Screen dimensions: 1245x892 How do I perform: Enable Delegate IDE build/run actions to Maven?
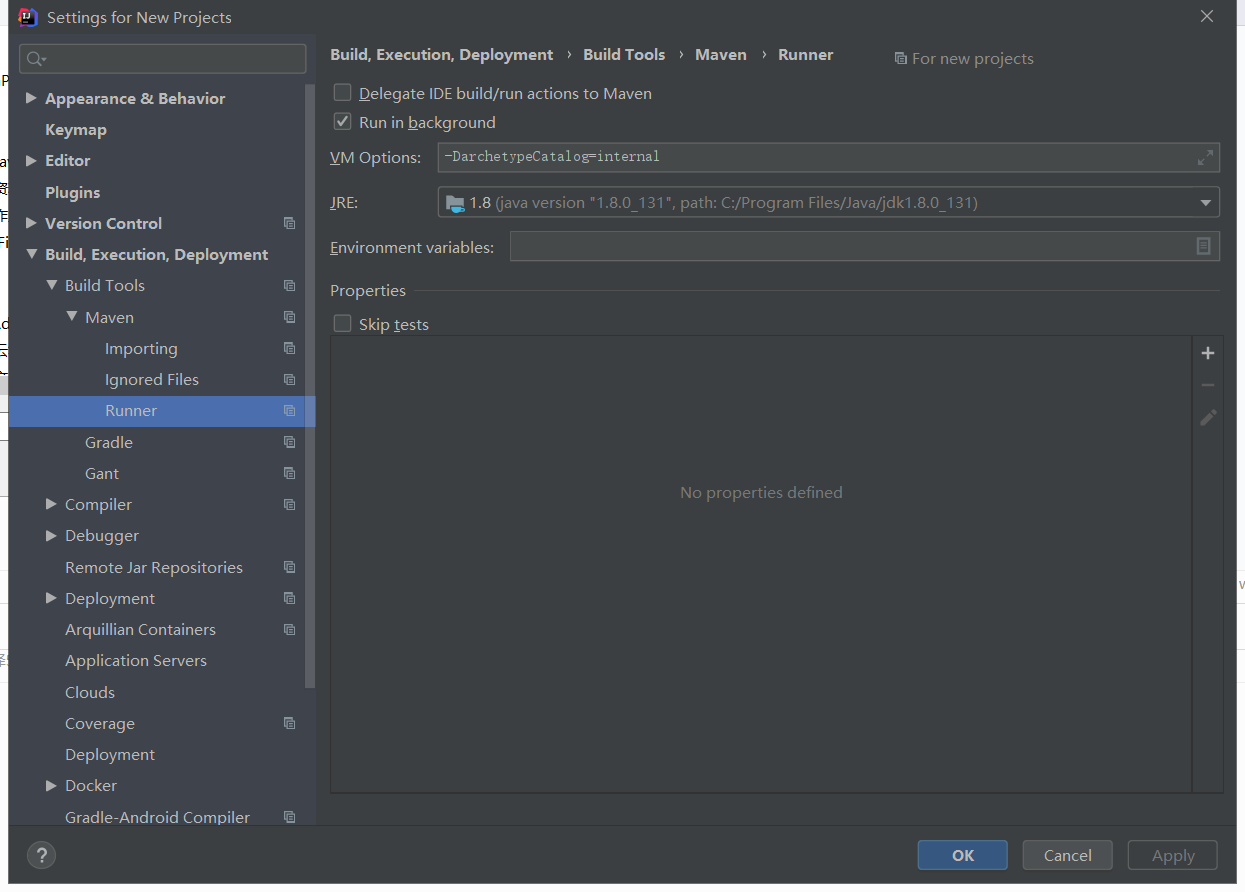[x=343, y=93]
